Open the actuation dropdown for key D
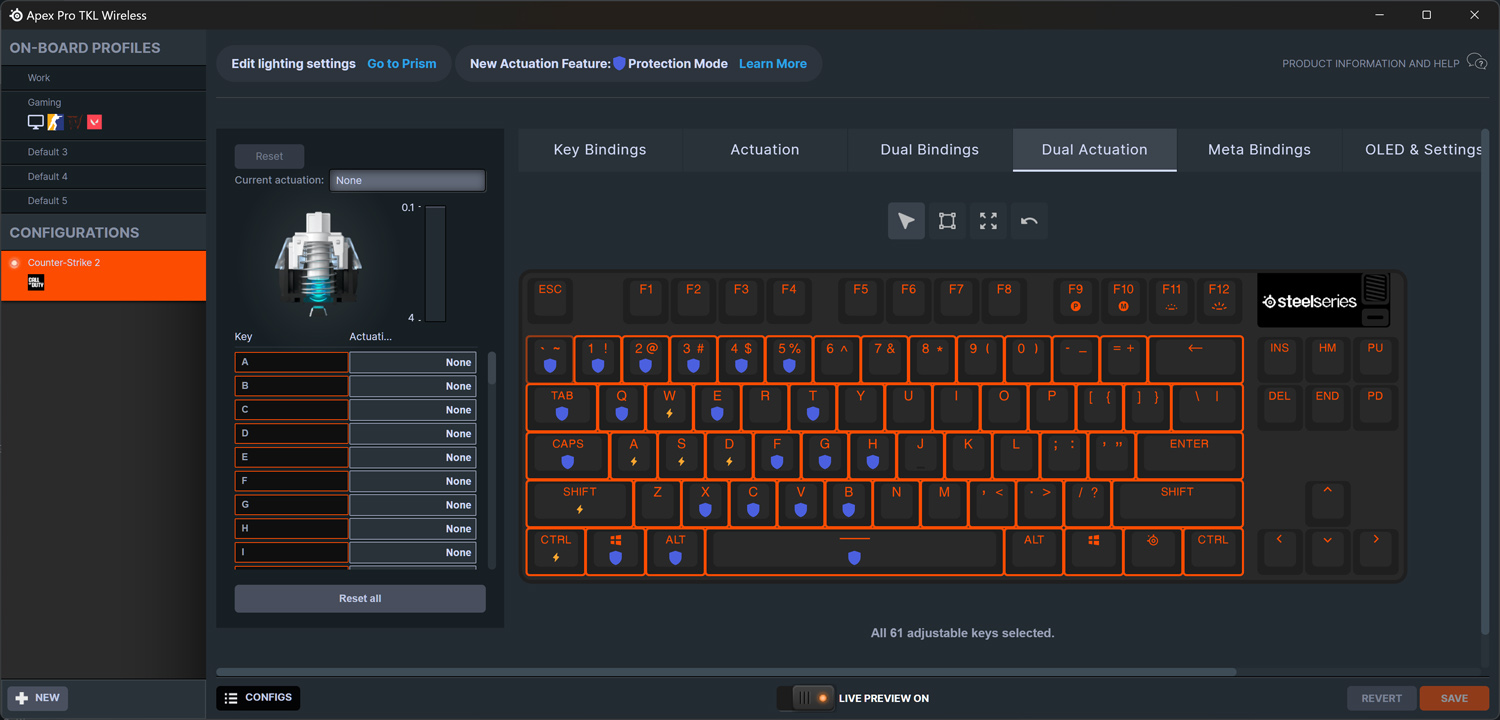The image size is (1500, 720). point(413,434)
